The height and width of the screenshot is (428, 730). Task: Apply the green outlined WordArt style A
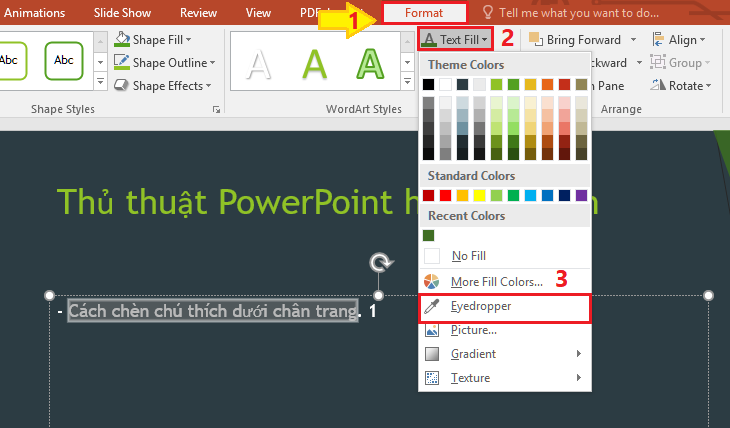pyautogui.click(x=370, y=64)
